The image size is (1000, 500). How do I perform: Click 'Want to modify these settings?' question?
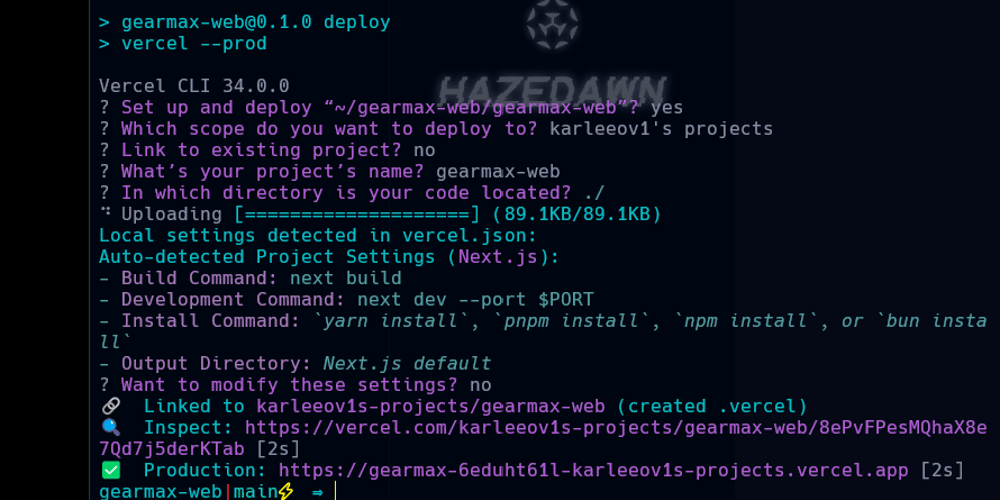(x=290, y=385)
